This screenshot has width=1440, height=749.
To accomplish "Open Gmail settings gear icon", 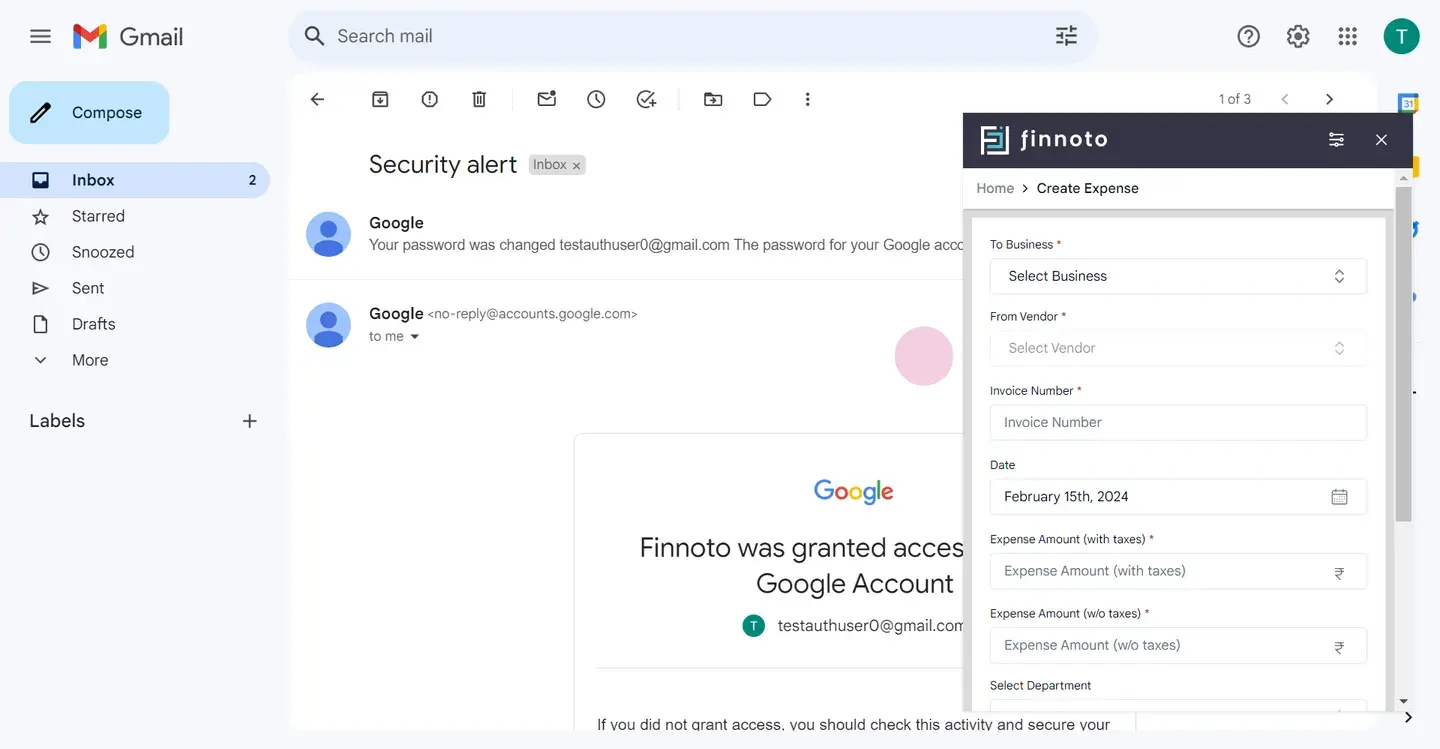I will coord(1298,37).
